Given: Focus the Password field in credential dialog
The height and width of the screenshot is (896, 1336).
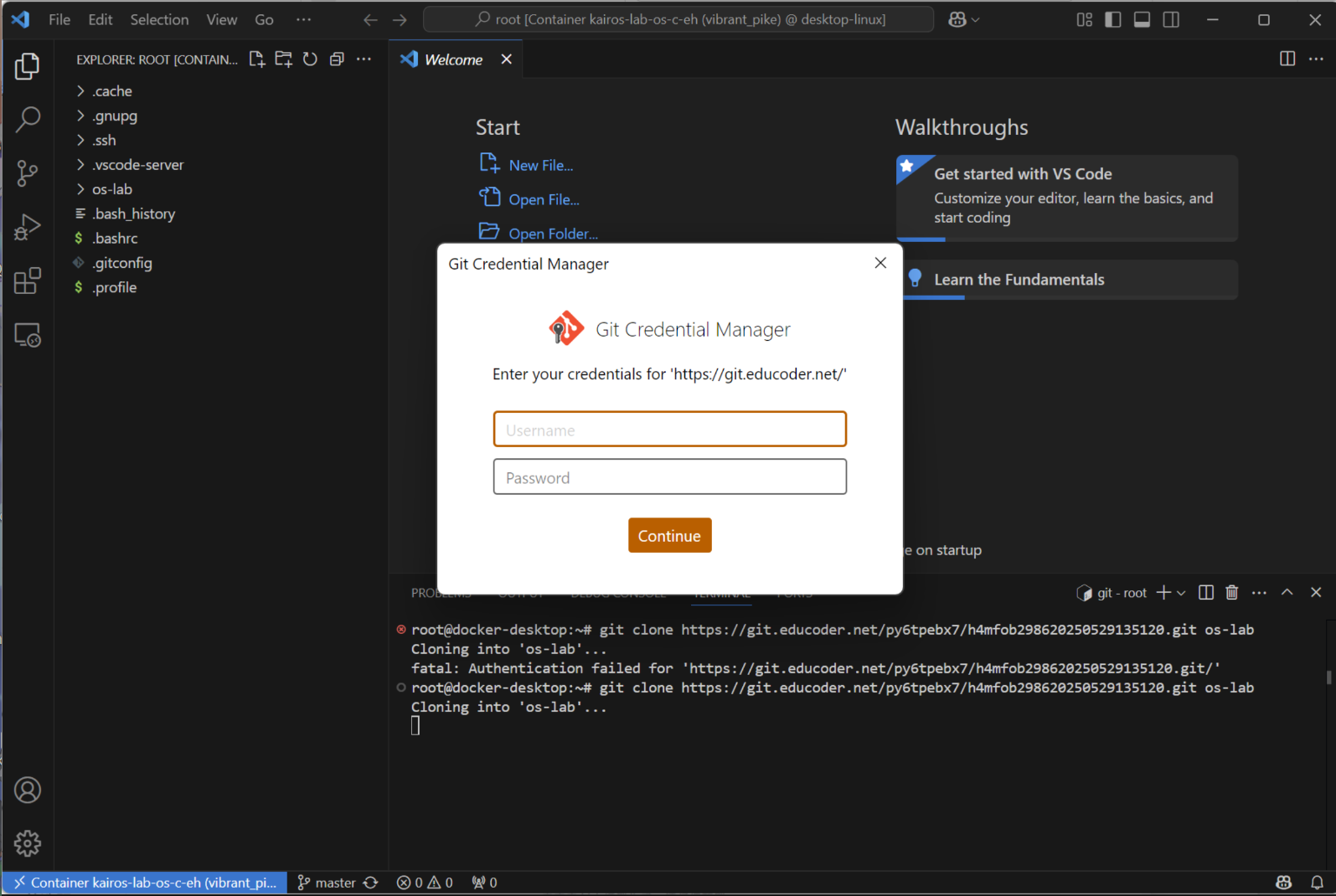Looking at the screenshot, I should pos(669,477).
